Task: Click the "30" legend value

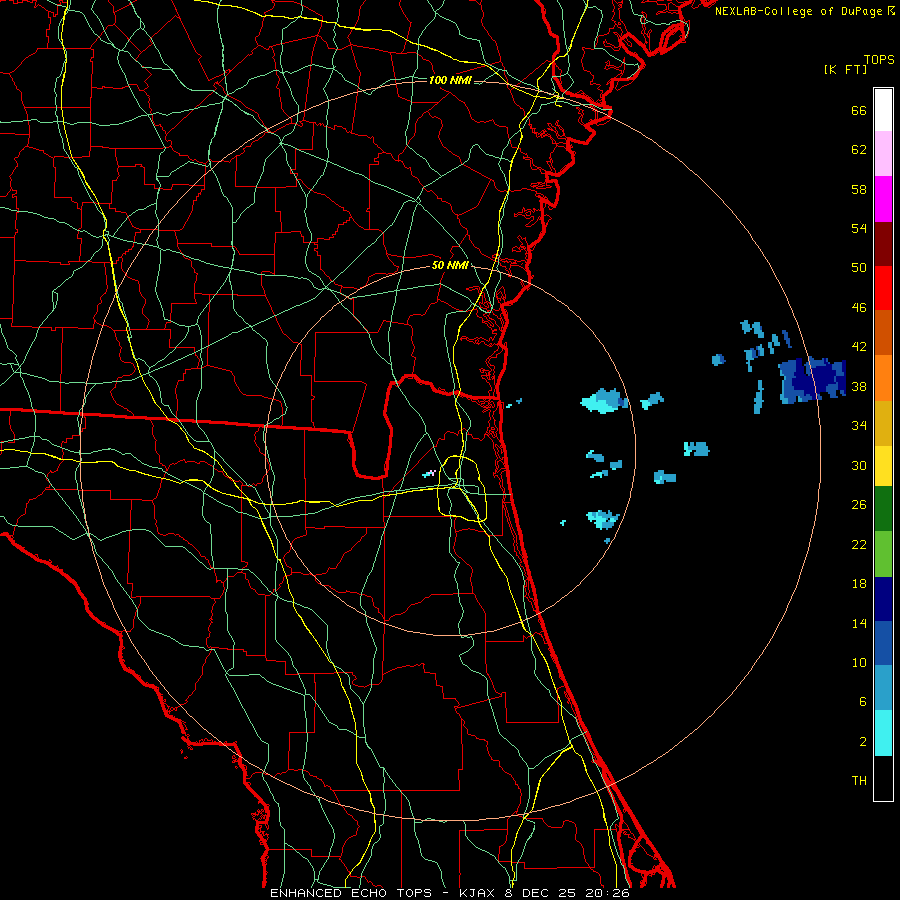Action: pyautogui.click(x=859, y=465)
